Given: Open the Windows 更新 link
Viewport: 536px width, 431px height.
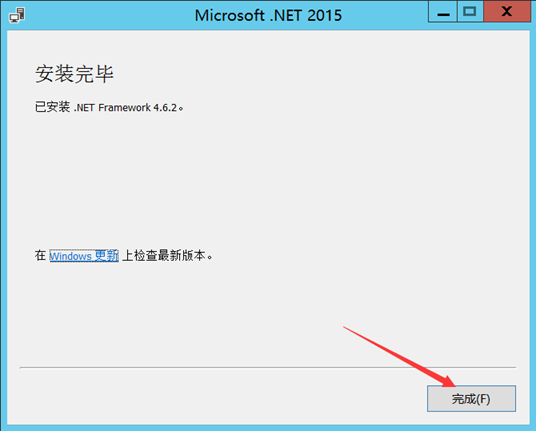Looking at the screenshot, I should (84, 256).
